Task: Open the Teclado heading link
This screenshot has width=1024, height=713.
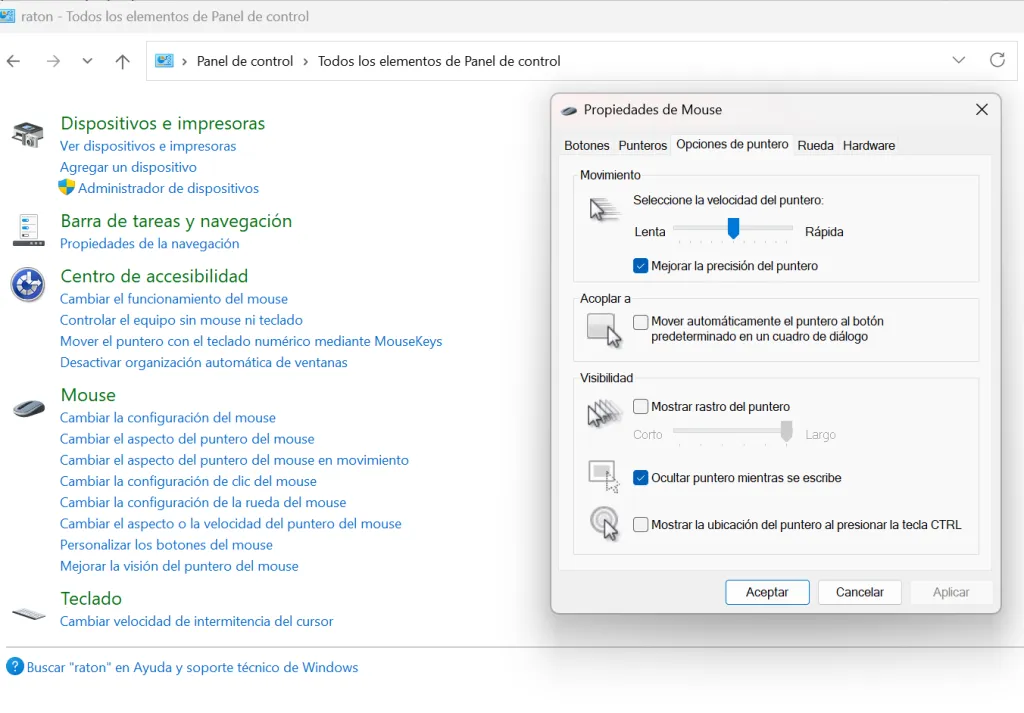Action: pyautogui.click(x=91, y=599)
